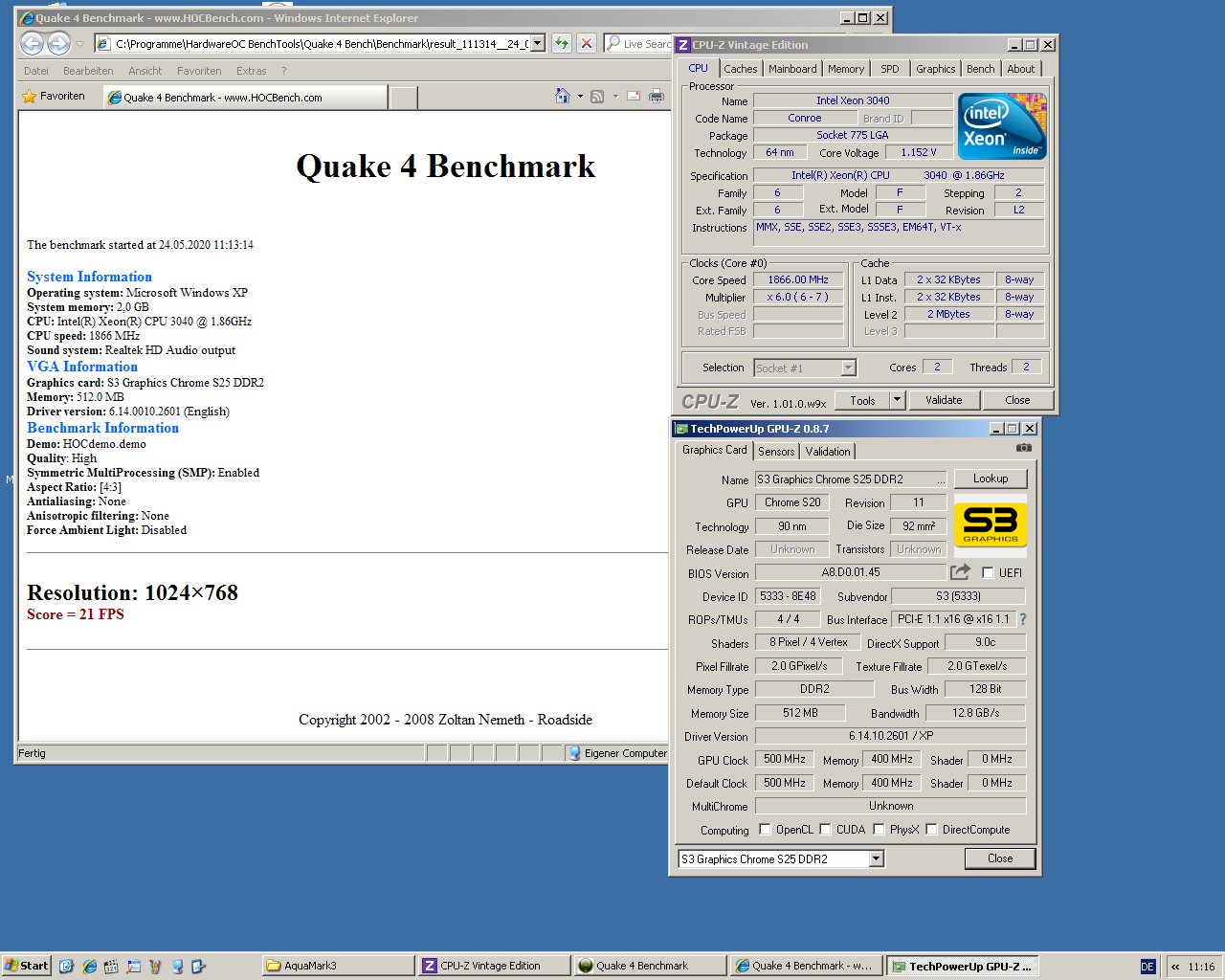Open the new empty tab in Internet Explorer

click(404, 97)
